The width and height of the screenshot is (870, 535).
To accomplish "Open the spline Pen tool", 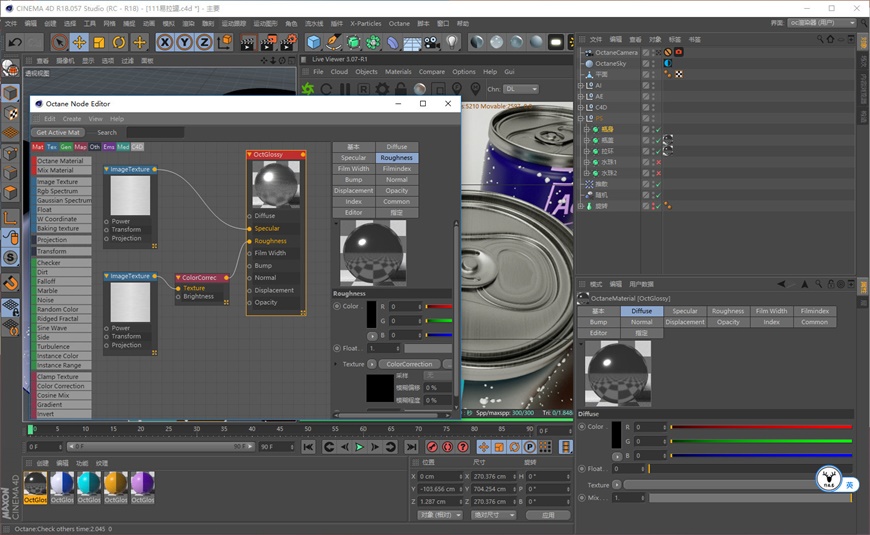I will (x=333, y=42).
